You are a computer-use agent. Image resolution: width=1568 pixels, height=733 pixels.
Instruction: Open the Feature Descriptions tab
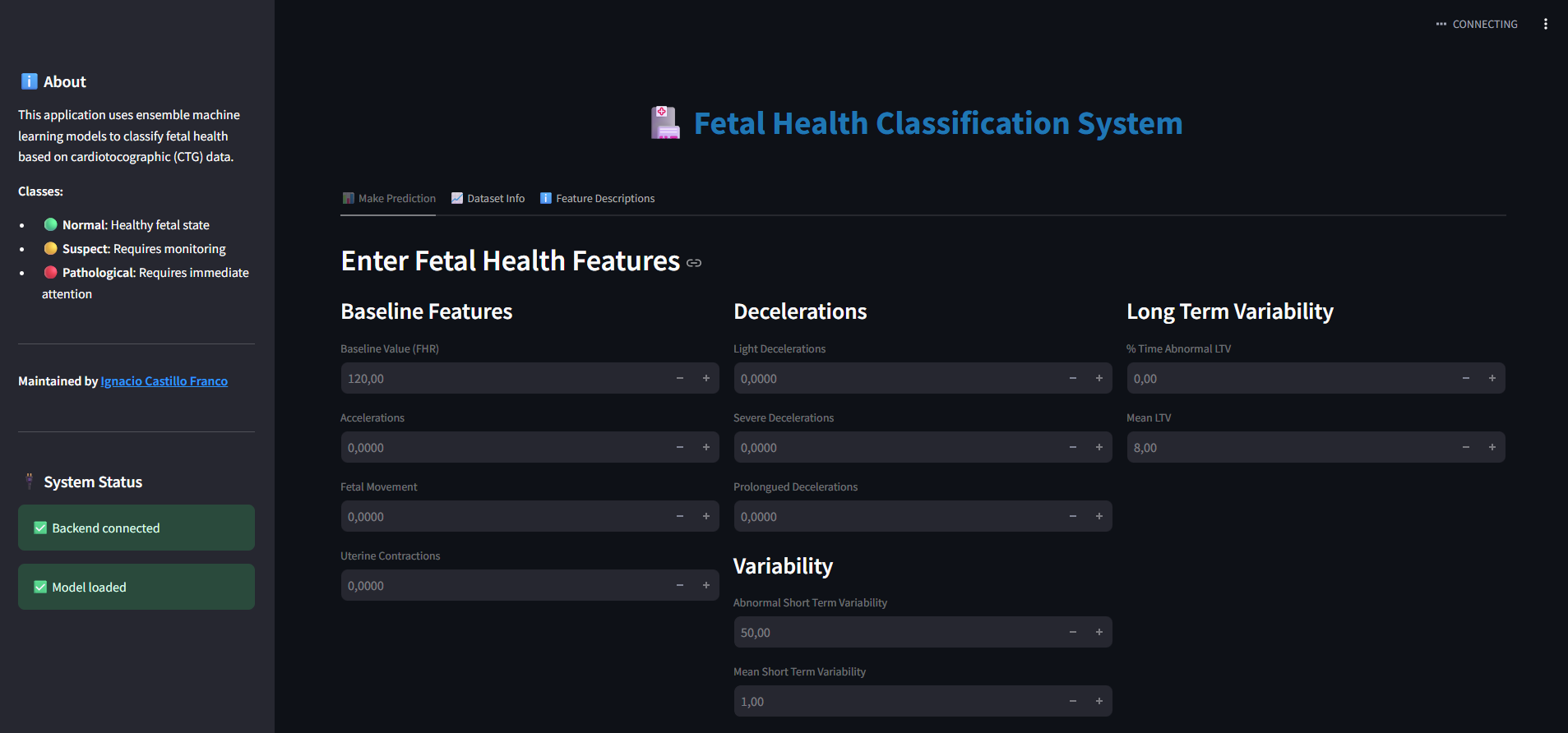(x=597, y=199)
